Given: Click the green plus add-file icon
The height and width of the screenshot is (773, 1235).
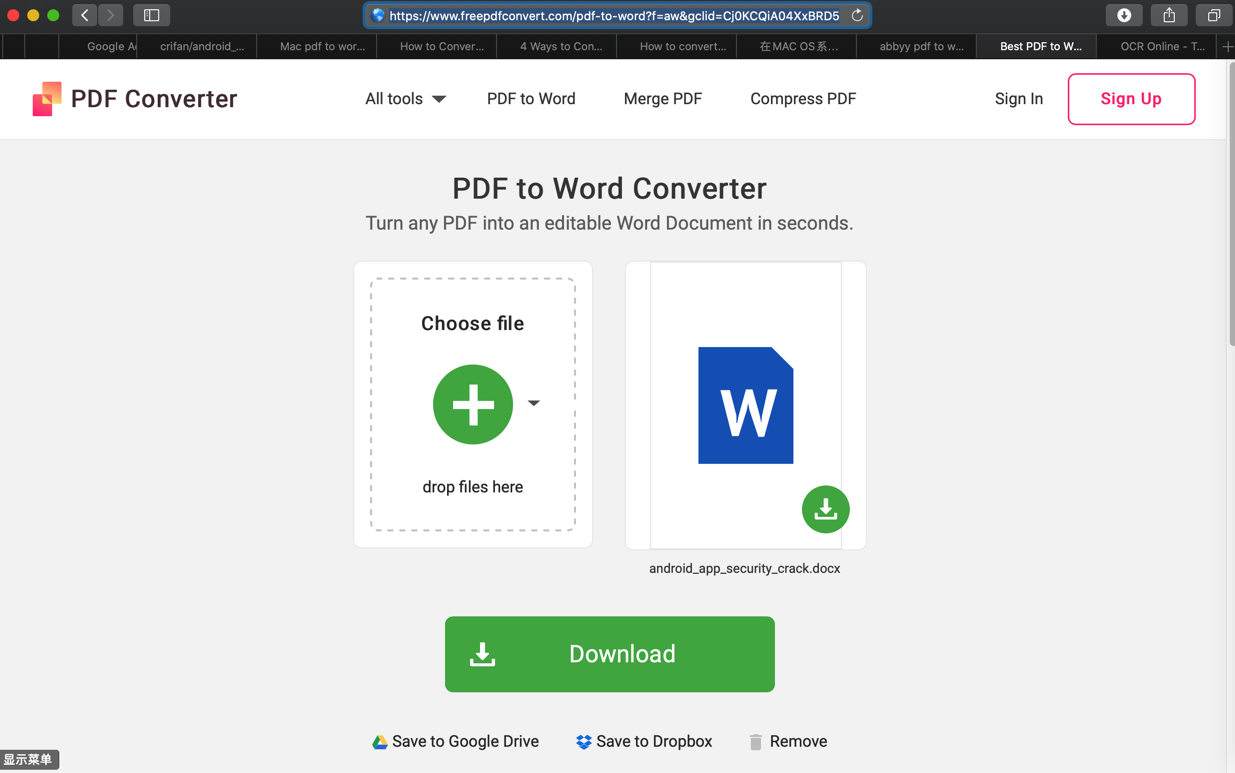Looking at the screenshot, I should 473,404.
